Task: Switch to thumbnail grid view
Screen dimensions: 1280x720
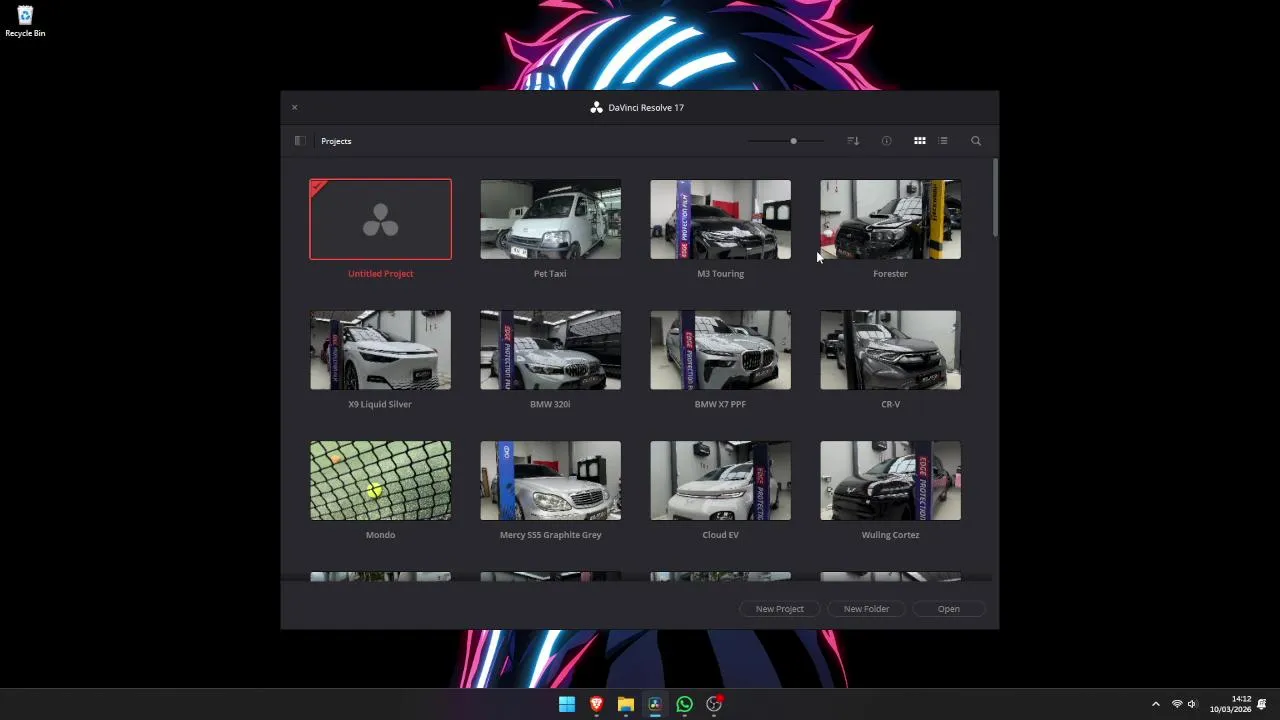Action: click(920, 141)
